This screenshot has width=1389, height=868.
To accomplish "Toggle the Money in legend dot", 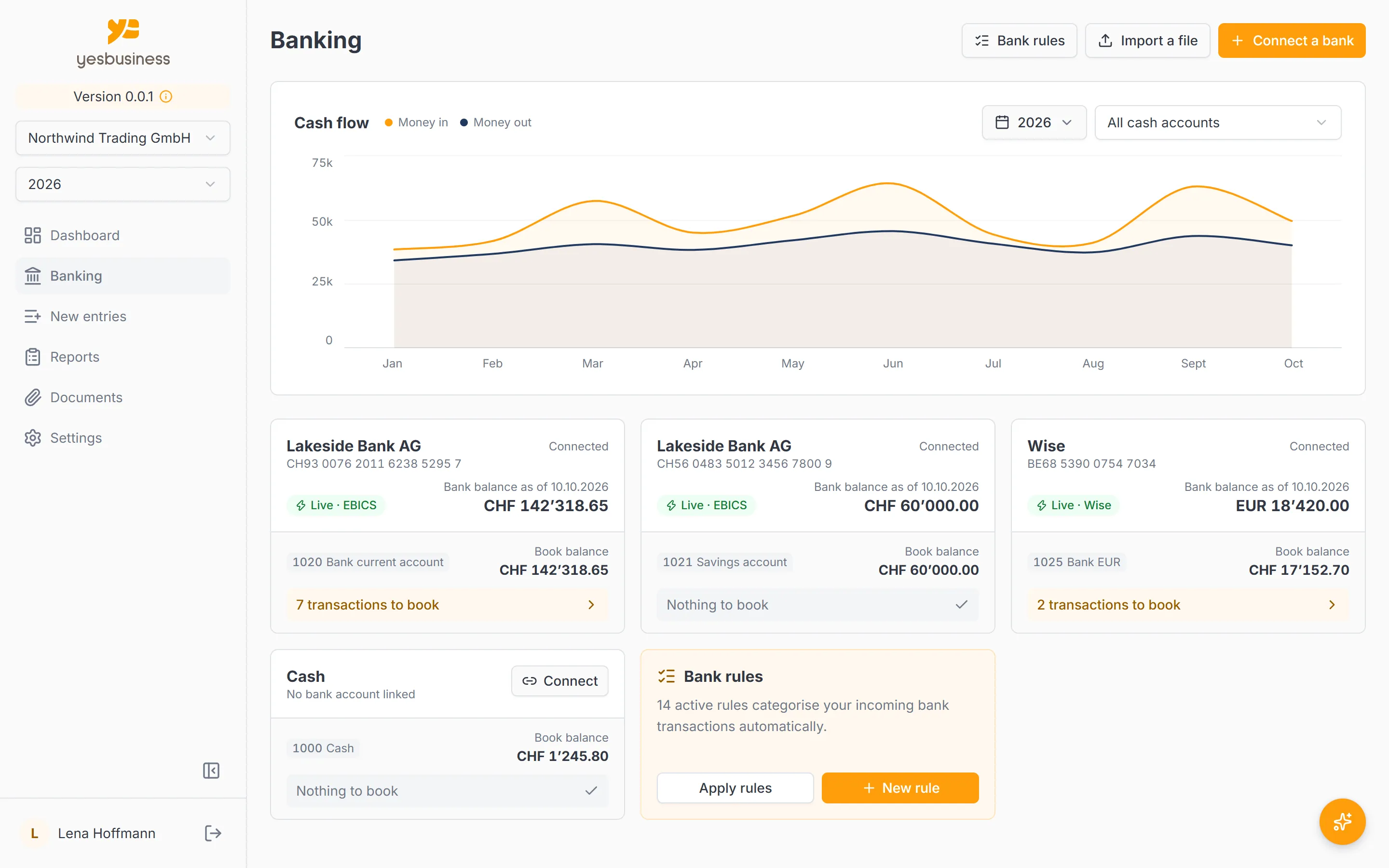I will (389, 122).
